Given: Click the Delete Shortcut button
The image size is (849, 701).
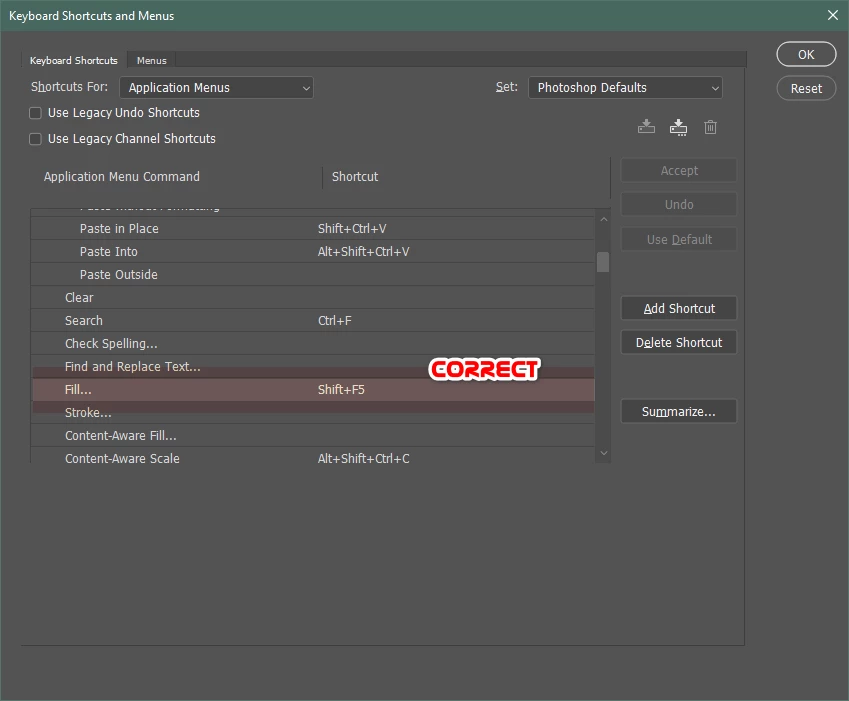Looking at the screenshot, I should [x=679, y=343].
